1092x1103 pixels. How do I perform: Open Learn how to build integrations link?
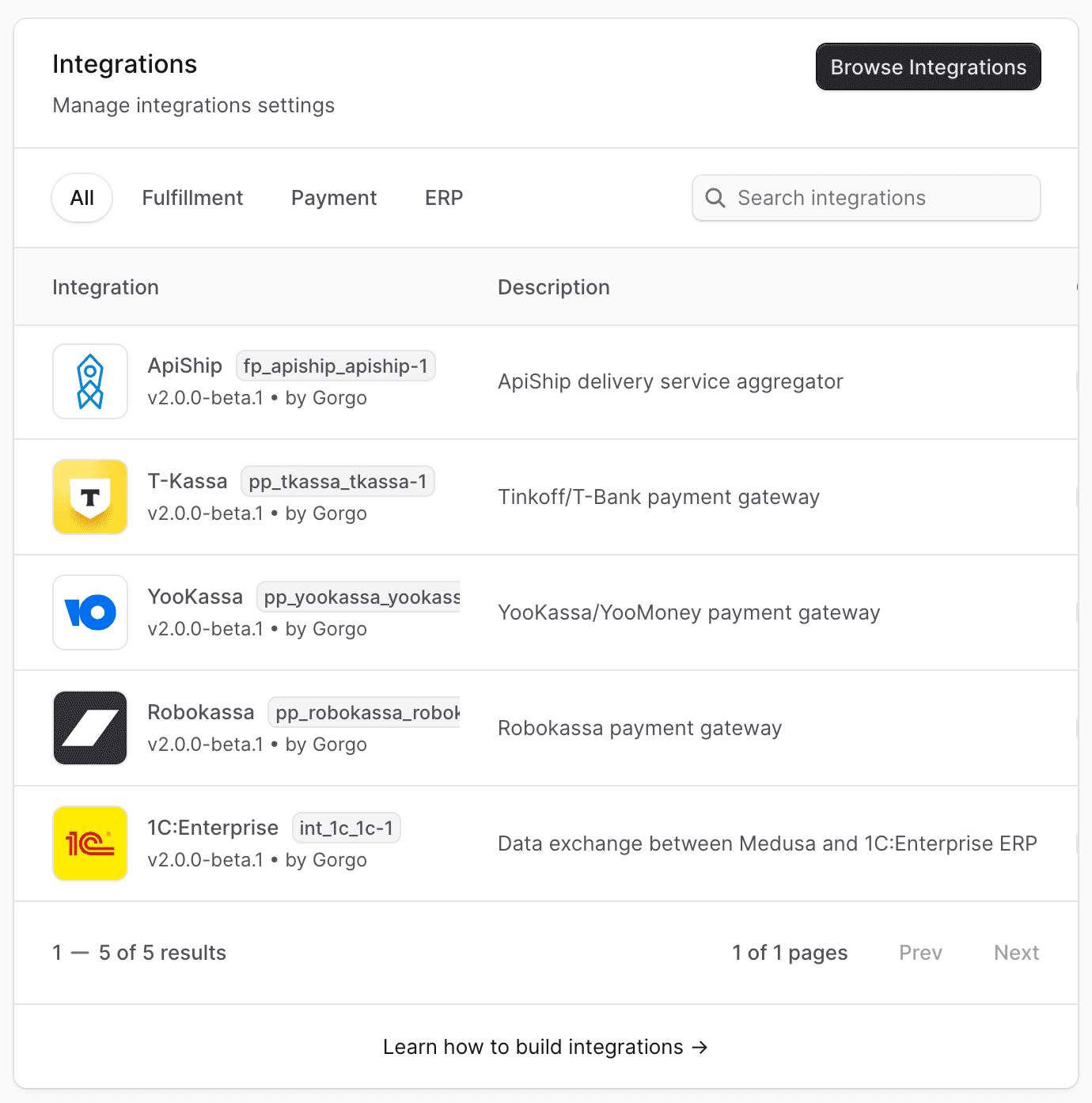pos(546,1047)
